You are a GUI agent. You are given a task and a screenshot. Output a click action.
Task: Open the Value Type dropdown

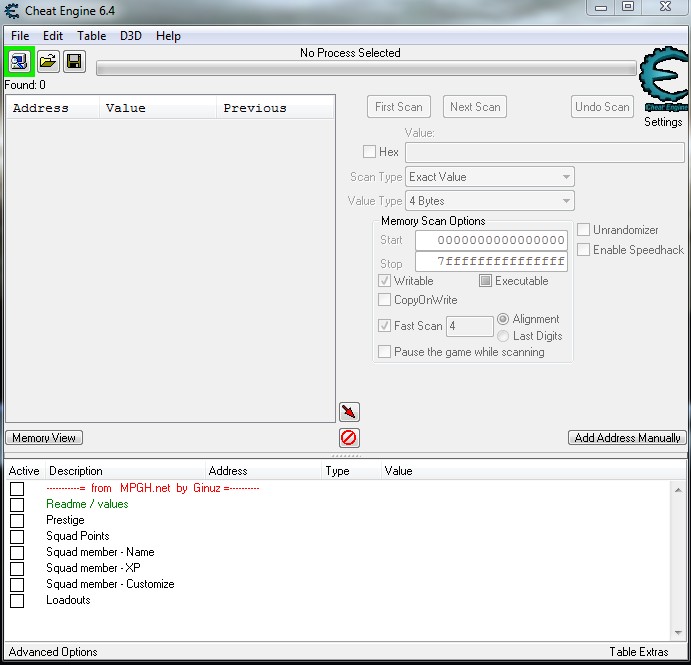(490, 201)
